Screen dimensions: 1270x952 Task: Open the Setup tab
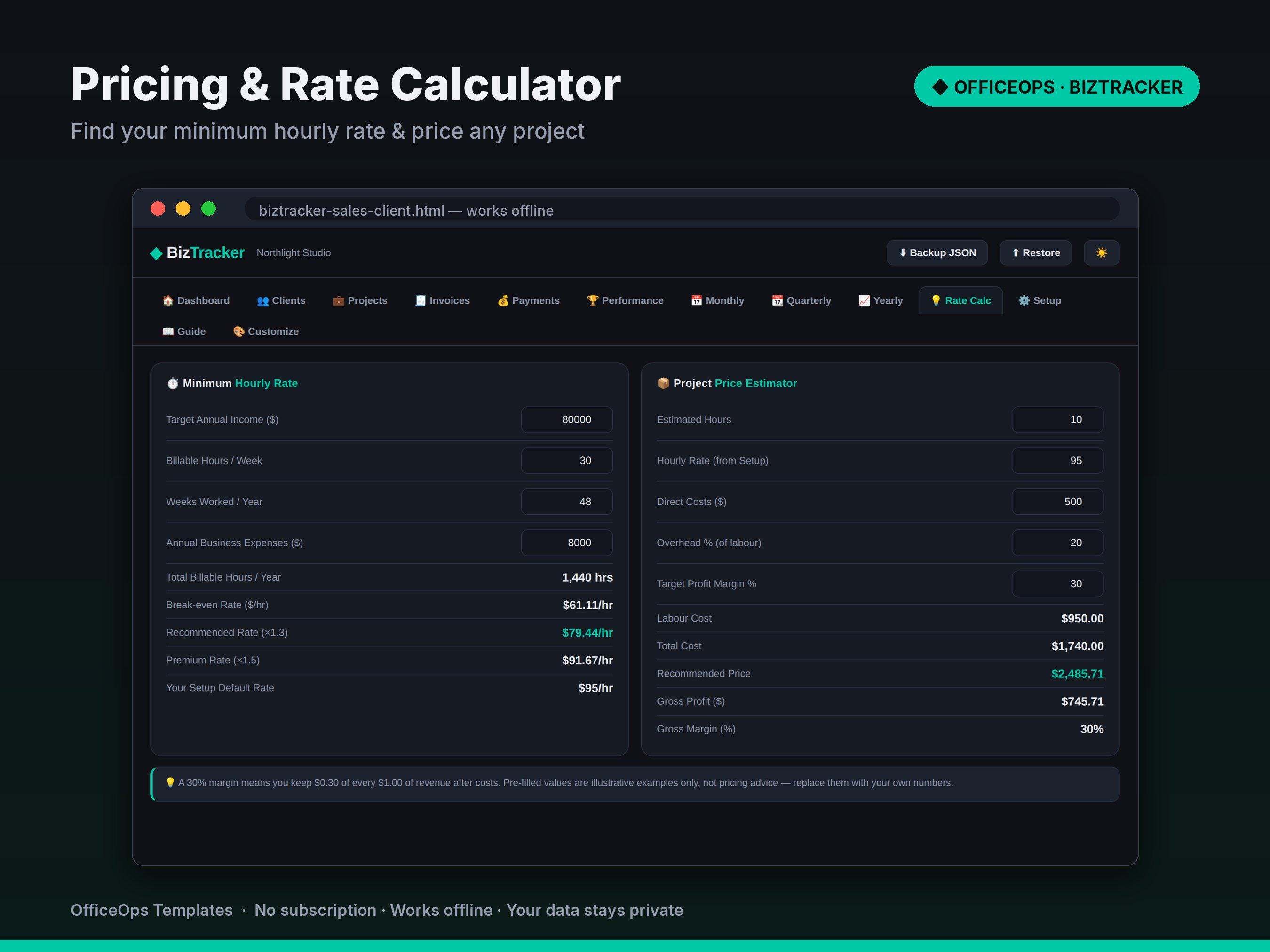click(x=1039, y=301)
